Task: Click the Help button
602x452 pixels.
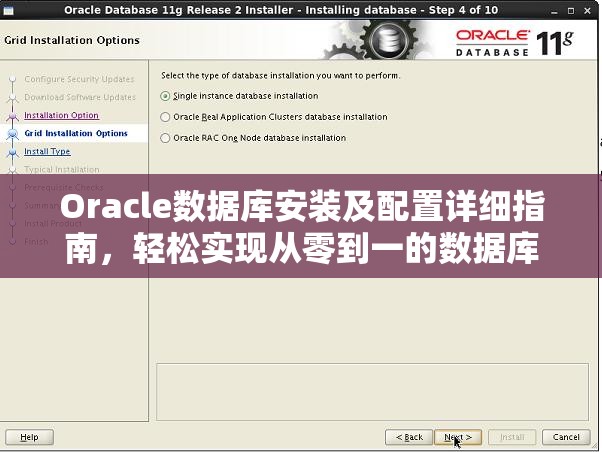Action: (29, 437)
